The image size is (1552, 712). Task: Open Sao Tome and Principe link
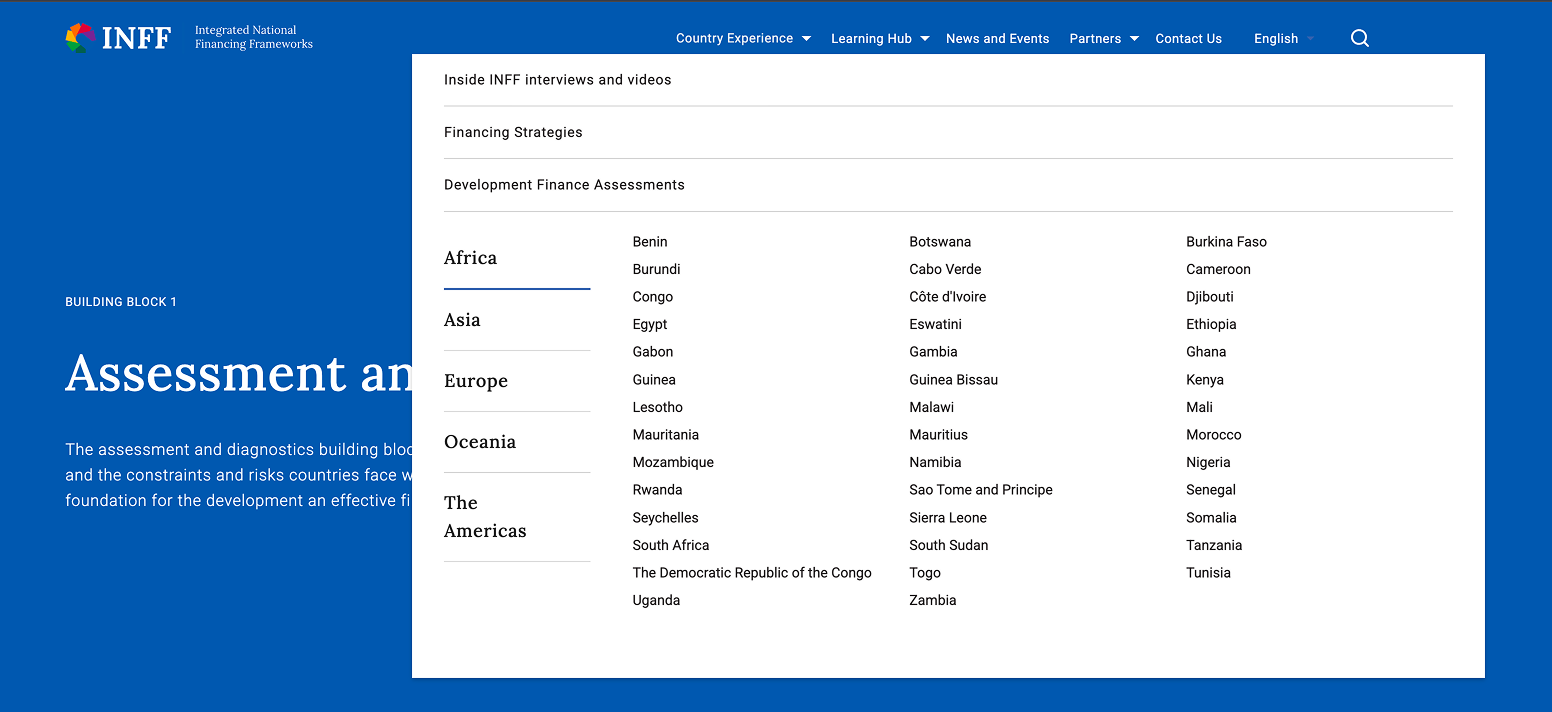pos(981,490)
